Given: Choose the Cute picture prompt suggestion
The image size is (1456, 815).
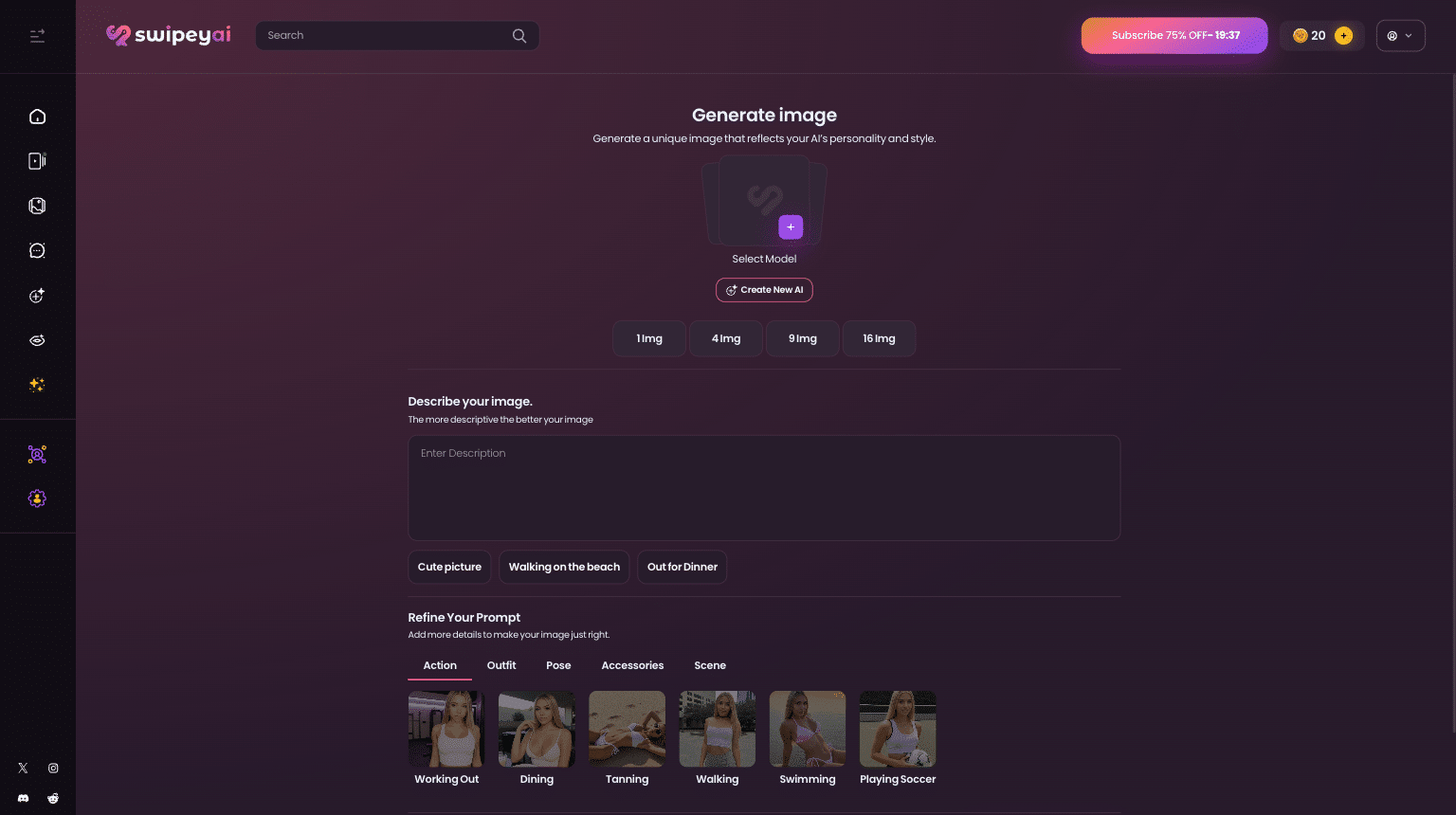Looking at the screenshot, I should (449, 567).
